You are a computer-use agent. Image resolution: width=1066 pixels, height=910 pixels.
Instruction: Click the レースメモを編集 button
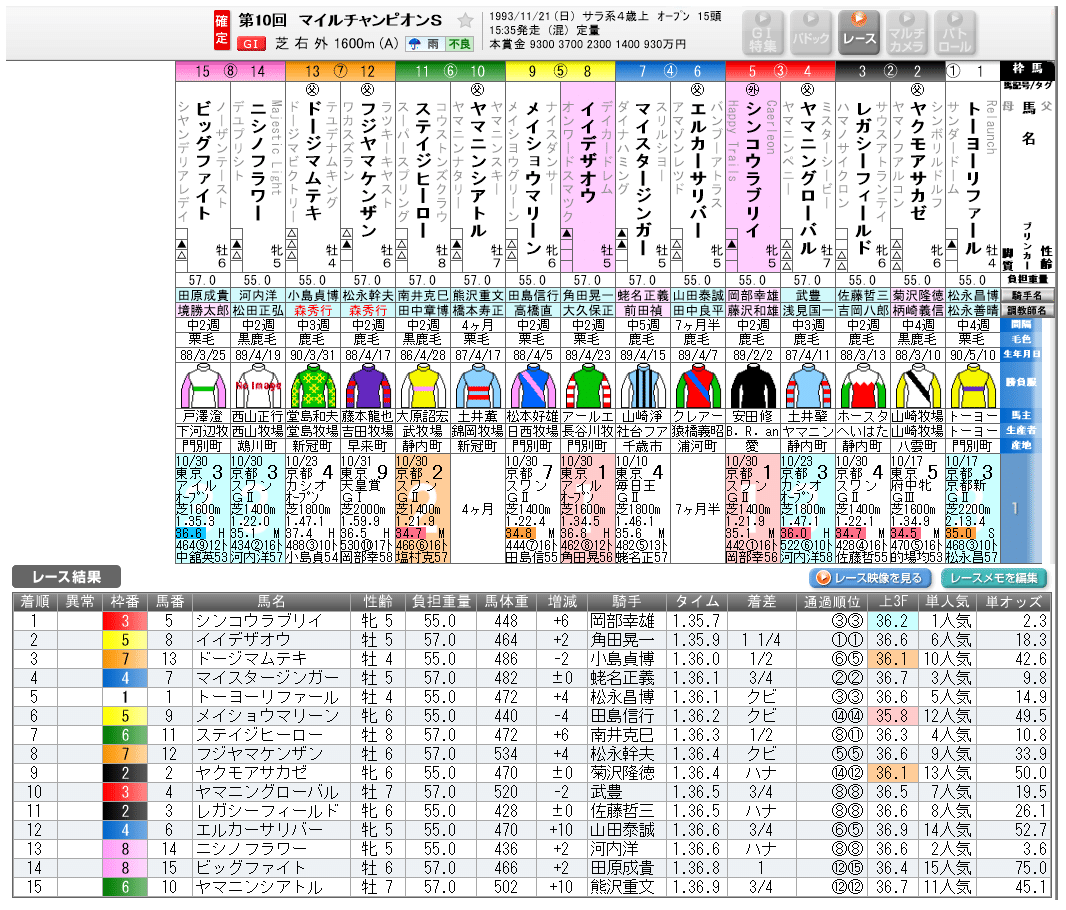click(x=994, y=578)
